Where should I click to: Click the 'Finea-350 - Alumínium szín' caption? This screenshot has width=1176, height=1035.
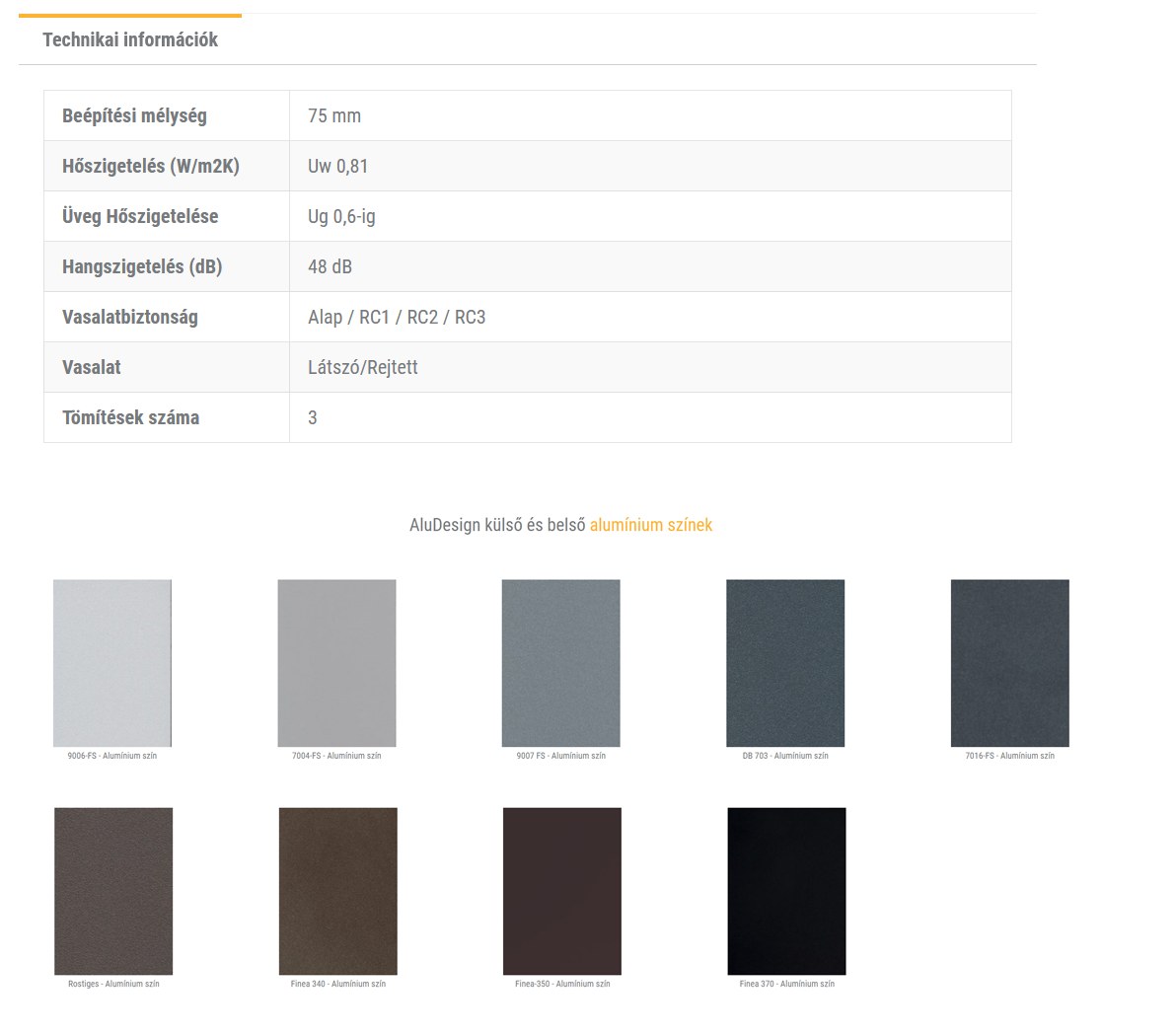pos(562,984)
